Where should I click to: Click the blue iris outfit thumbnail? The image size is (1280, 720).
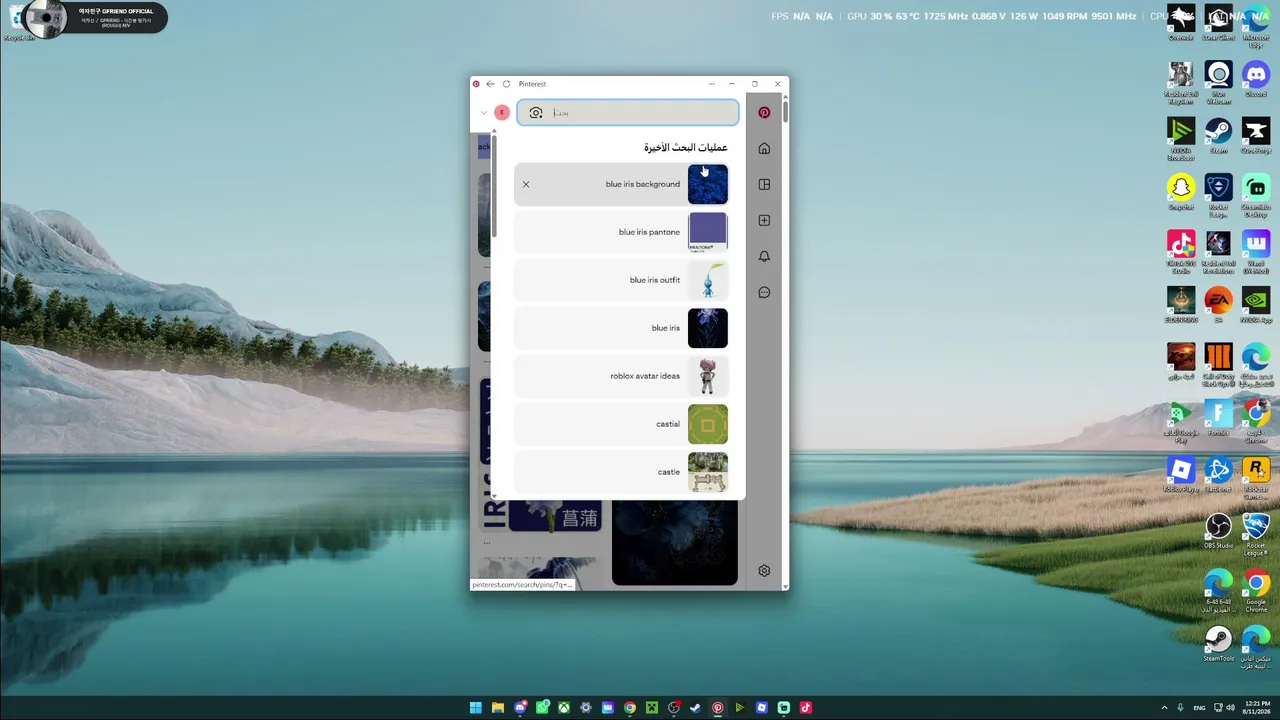[708, 280]
